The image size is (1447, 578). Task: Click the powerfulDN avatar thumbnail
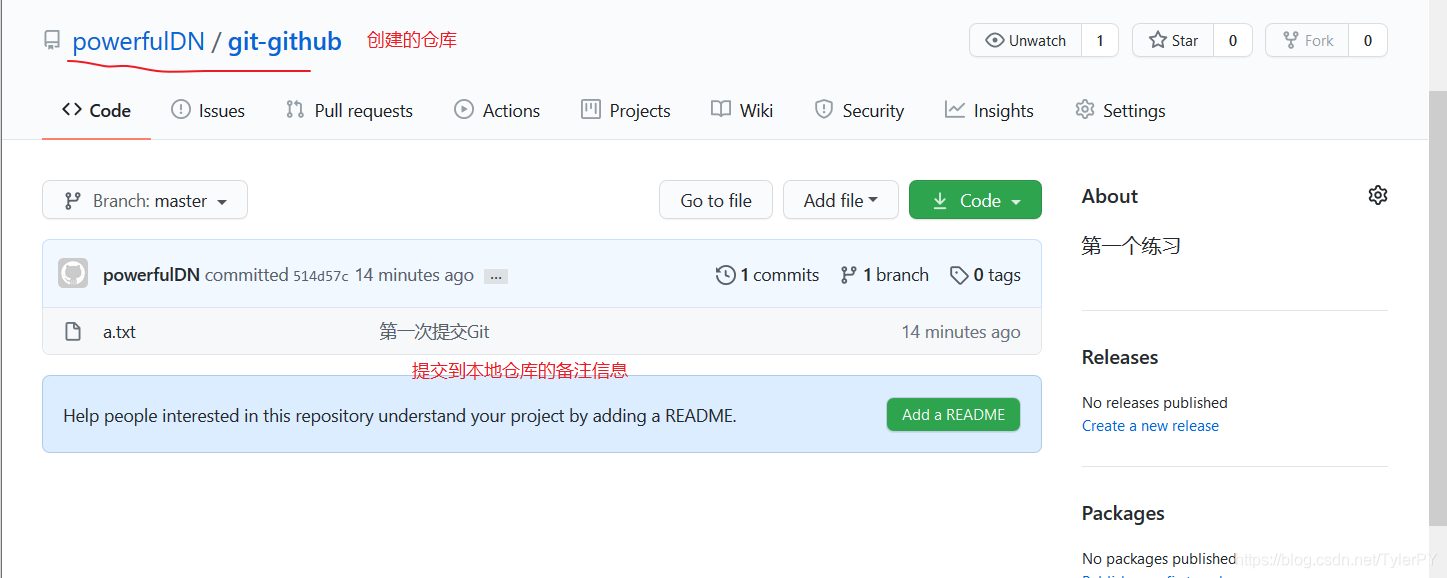(x=73, y=274)
